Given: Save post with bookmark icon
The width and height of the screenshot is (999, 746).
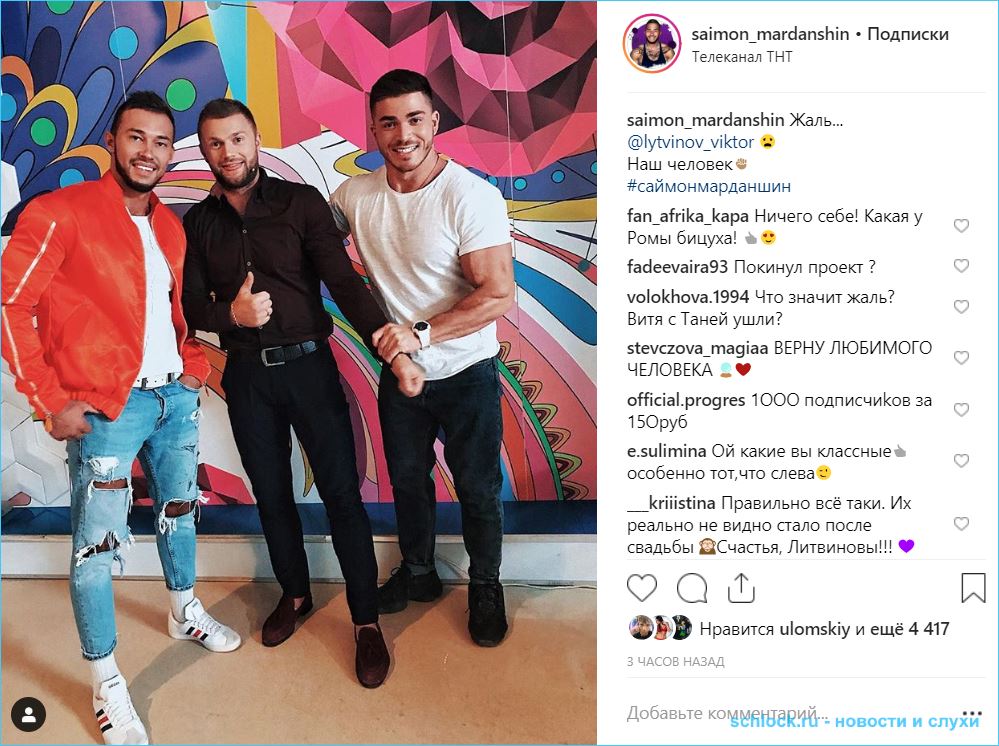Looking at the screenshot, I should (x=973, y=587).
